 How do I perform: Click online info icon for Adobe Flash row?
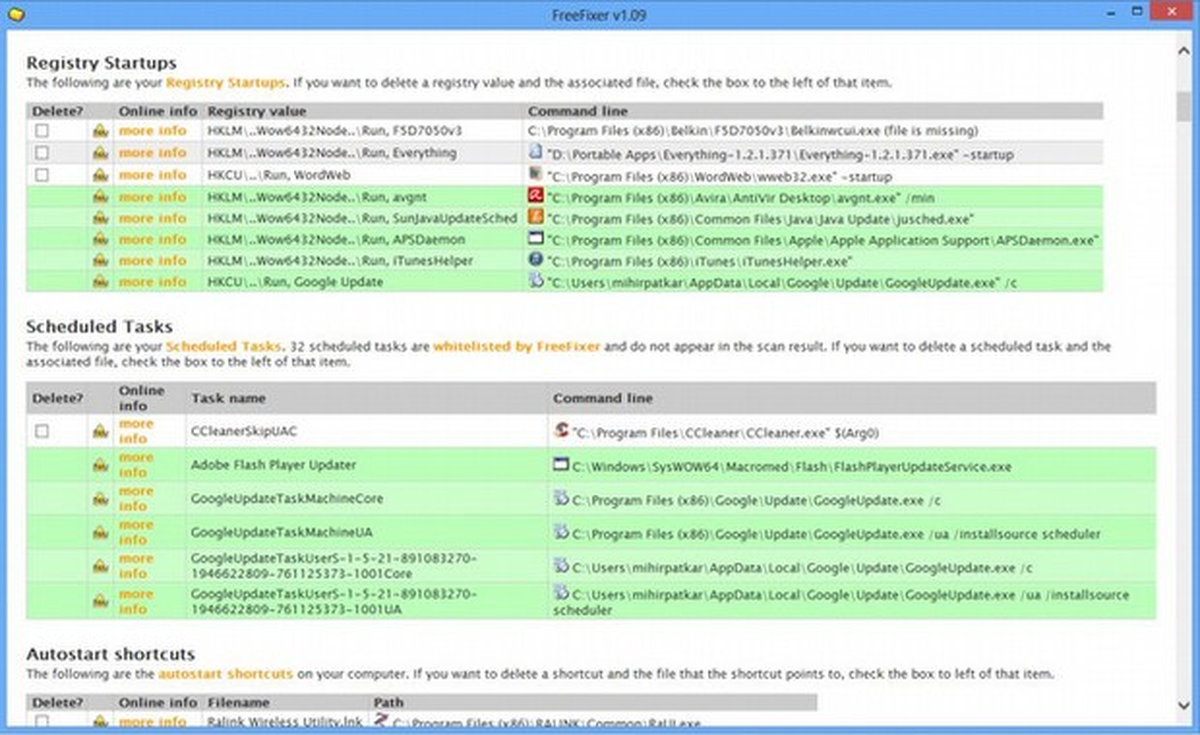click(100, 465)
